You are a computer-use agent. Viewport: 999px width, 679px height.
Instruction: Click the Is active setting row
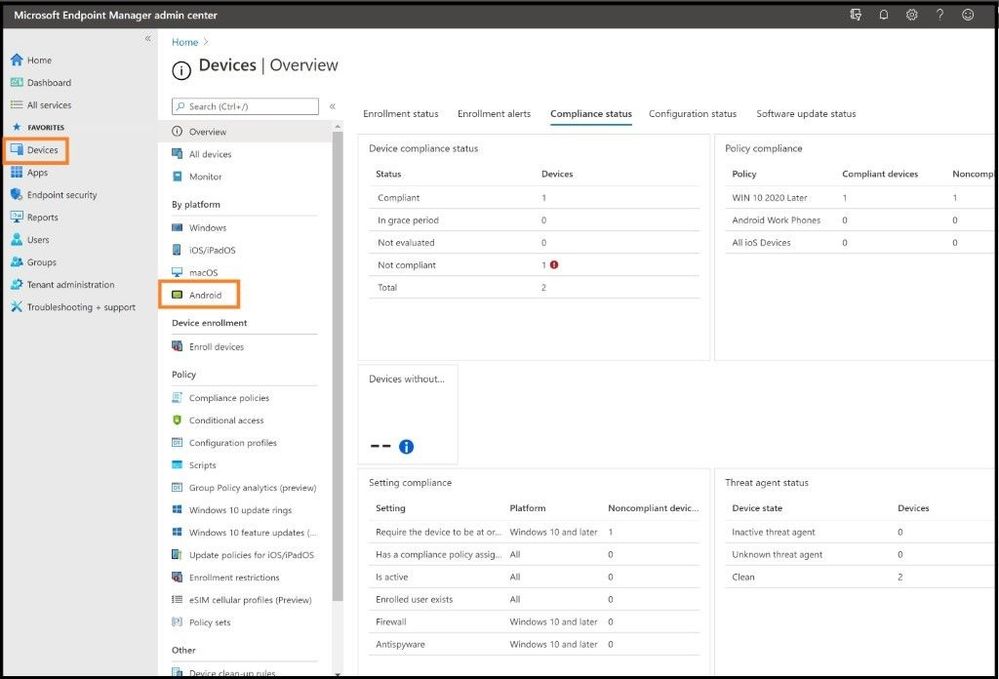pyautogui.click(x=534, y=577)
